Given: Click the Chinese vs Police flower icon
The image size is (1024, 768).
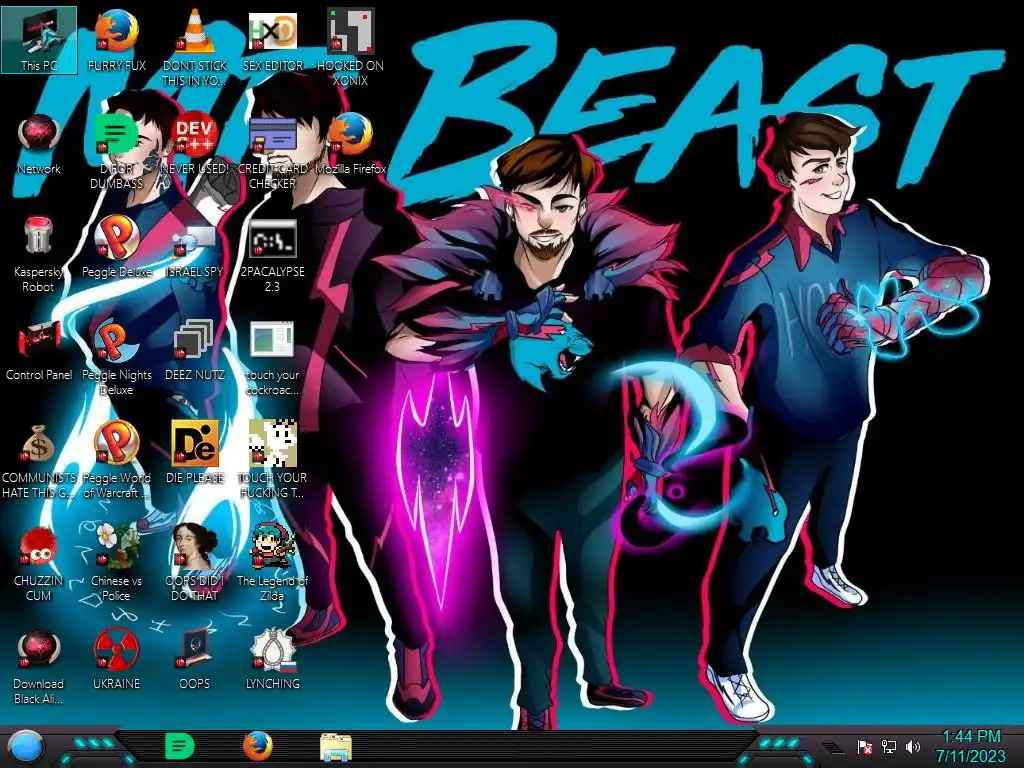Looking at the screenshot, I should (116, 563).
